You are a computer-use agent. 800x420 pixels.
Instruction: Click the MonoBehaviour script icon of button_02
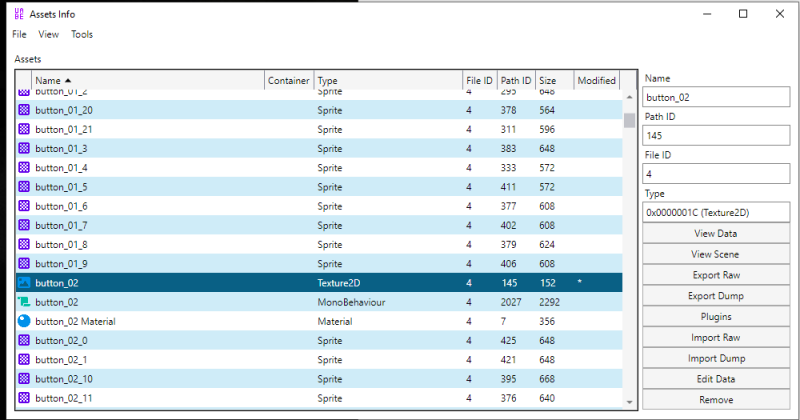[24, 302]
